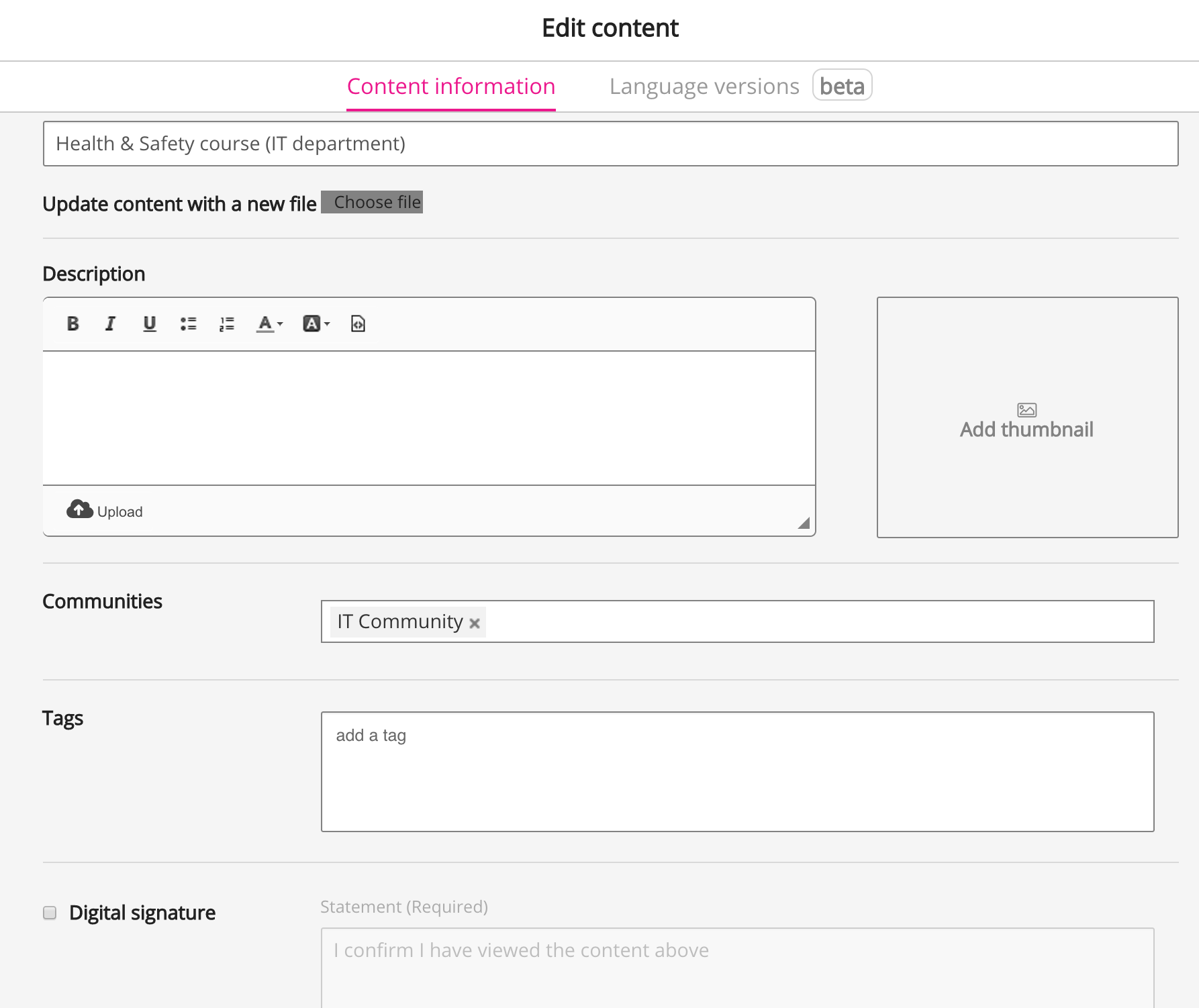The image size is (1199, 1008).
Task: Click the source code view icon
Action: (358, 324)
